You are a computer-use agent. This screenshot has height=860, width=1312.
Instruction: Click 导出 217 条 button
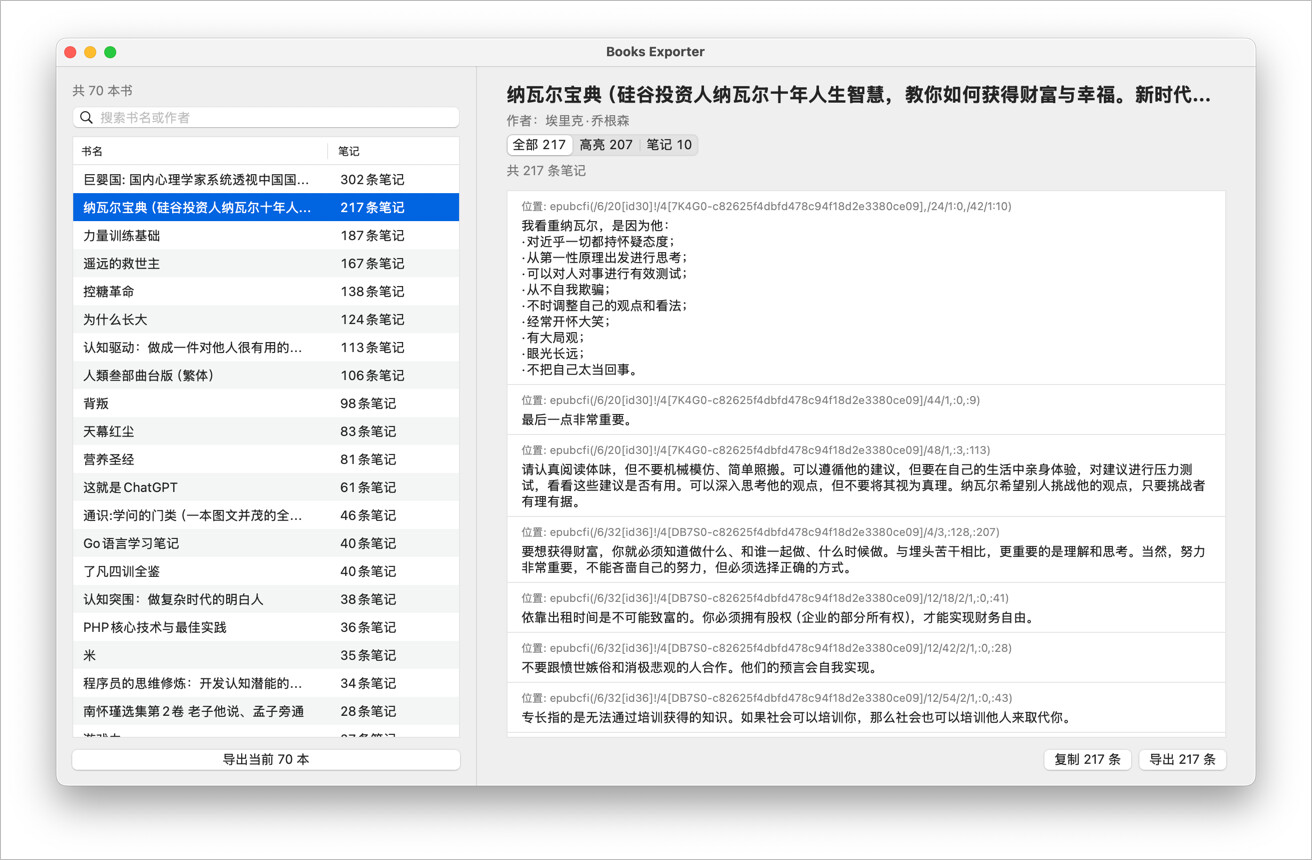1182,760
